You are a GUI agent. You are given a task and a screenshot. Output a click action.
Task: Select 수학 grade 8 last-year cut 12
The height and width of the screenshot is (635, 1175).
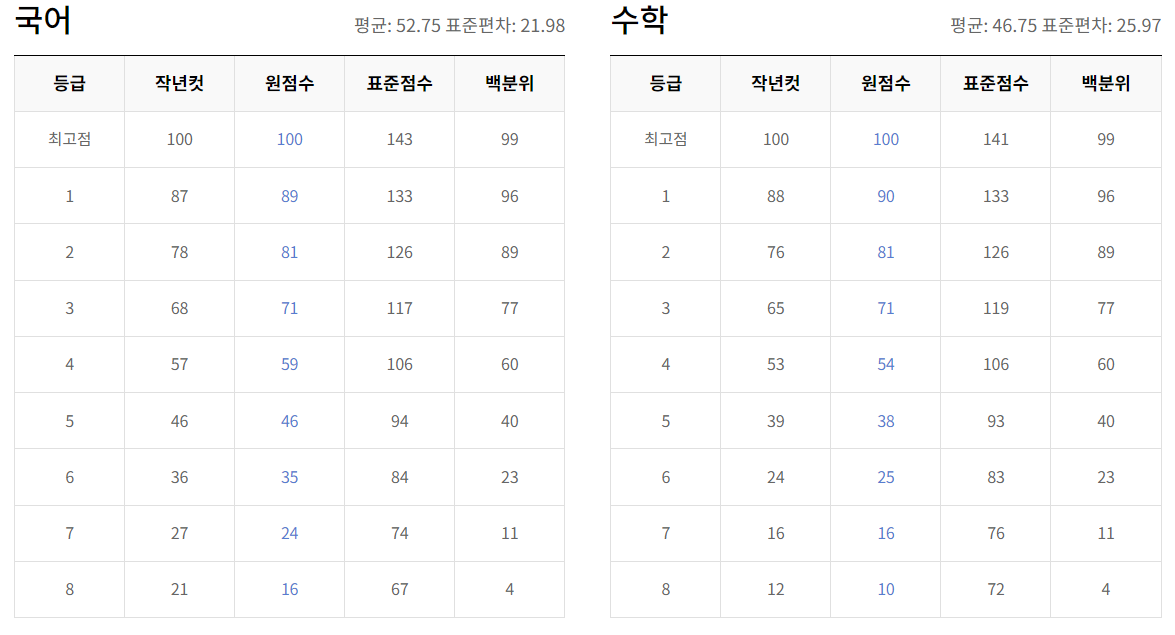pos(776,590)
